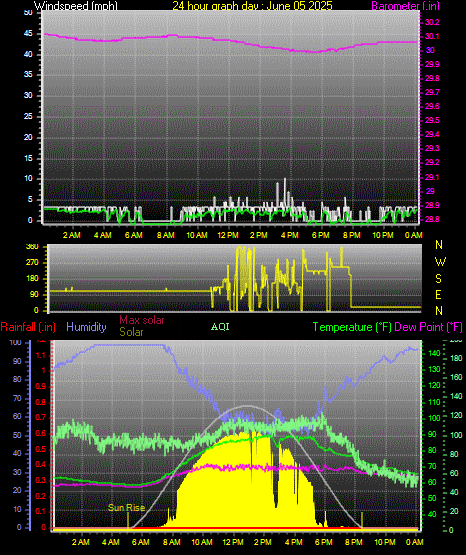Click barometer axis value '29.5'

click(x=432, y=120)
